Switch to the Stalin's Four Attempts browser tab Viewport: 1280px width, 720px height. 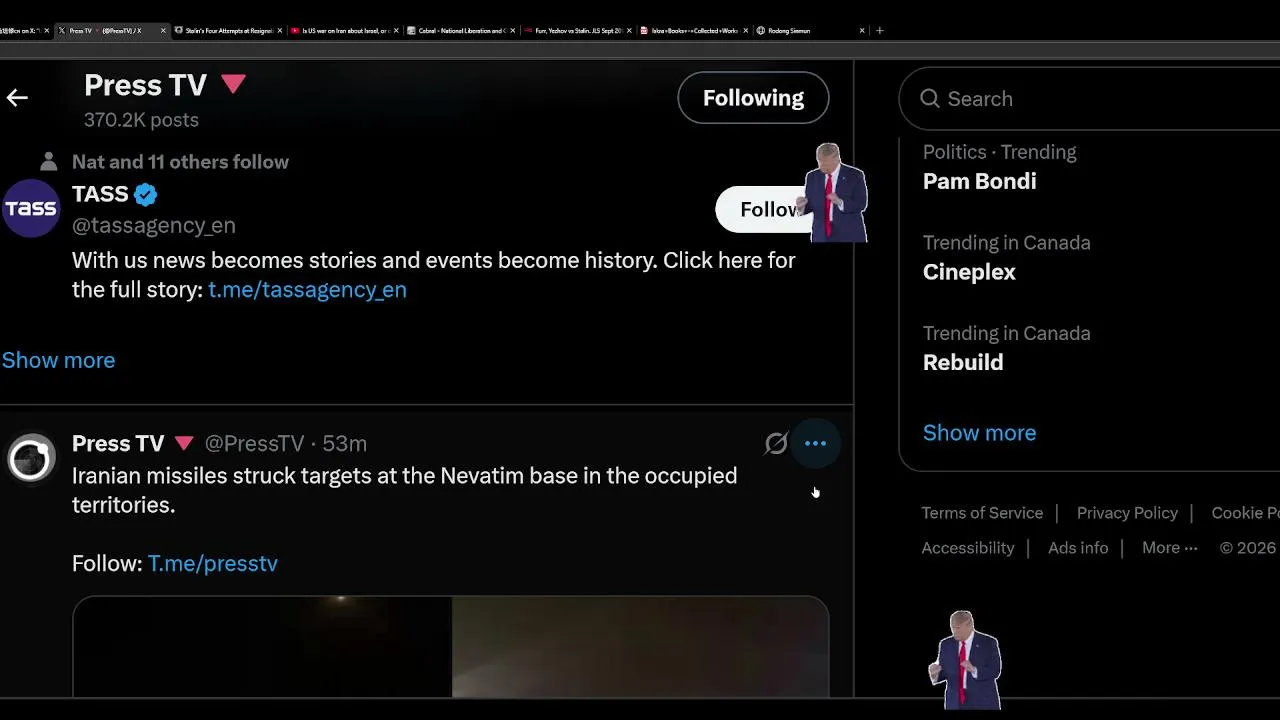(228, 31)
